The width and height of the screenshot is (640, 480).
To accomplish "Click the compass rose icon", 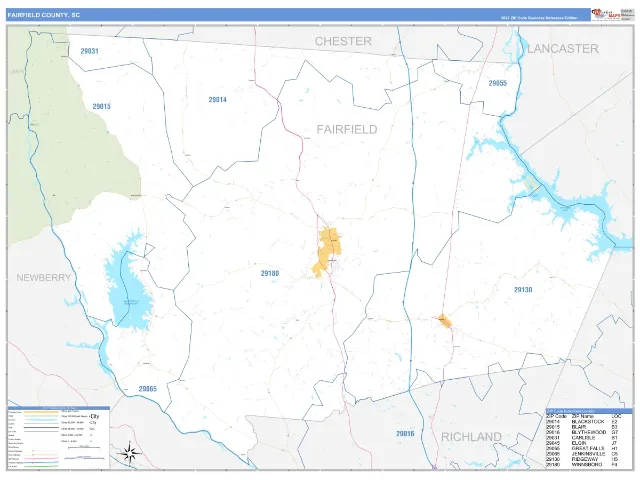I will [129, 453].
